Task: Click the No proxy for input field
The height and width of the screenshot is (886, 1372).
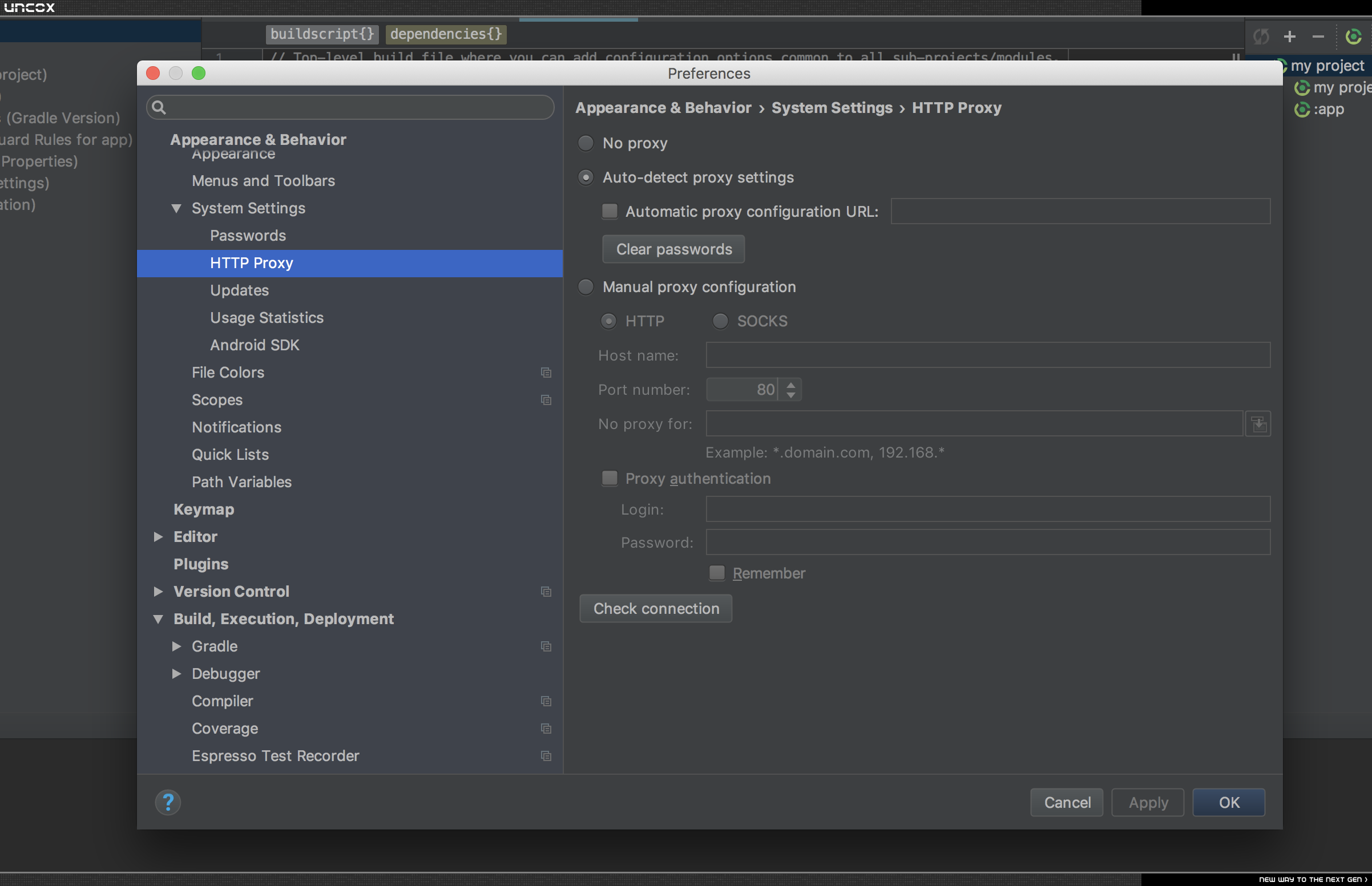Action: point(974,423)
